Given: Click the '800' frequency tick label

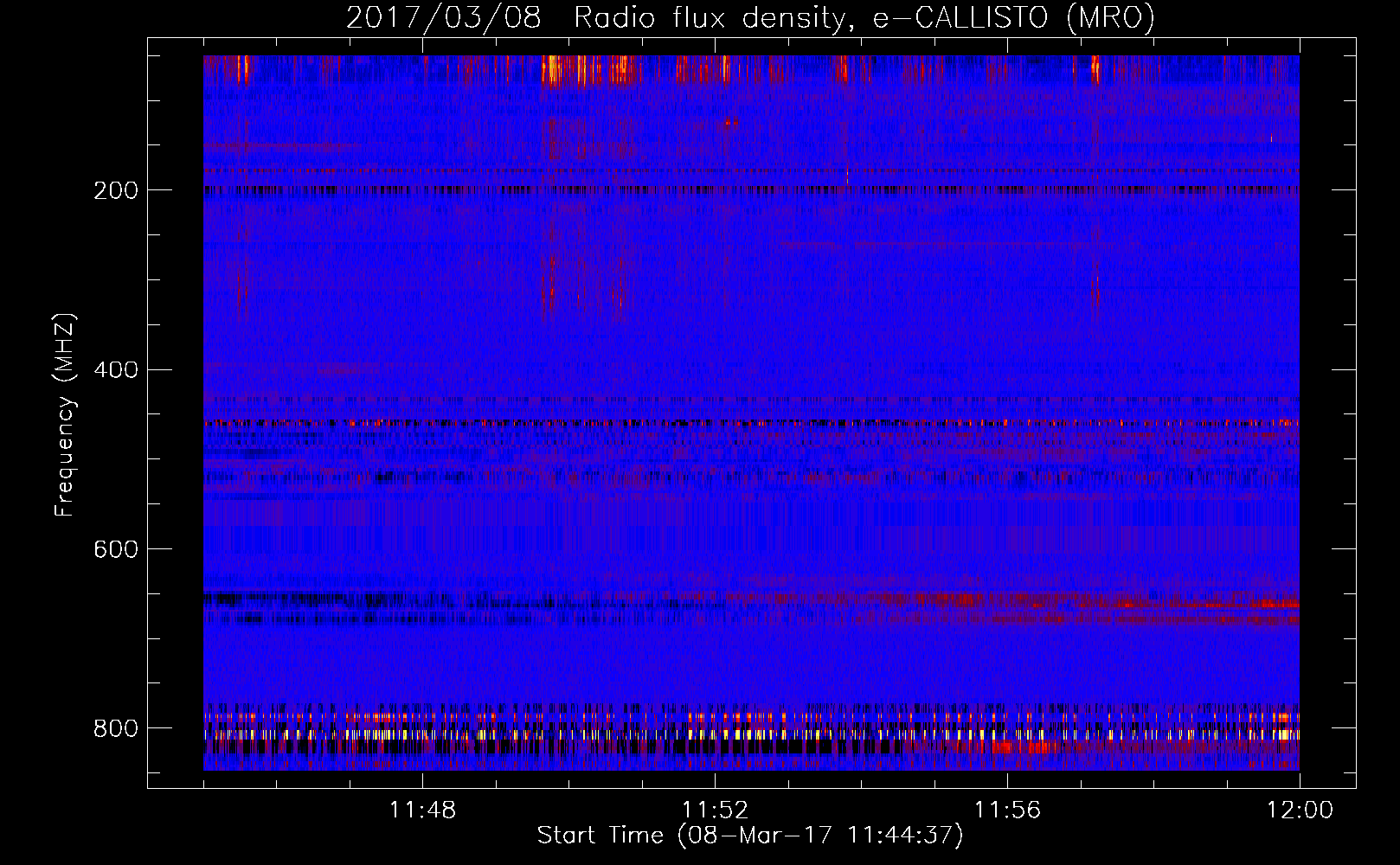Looking at the screenshot, I should pos(115,729).
